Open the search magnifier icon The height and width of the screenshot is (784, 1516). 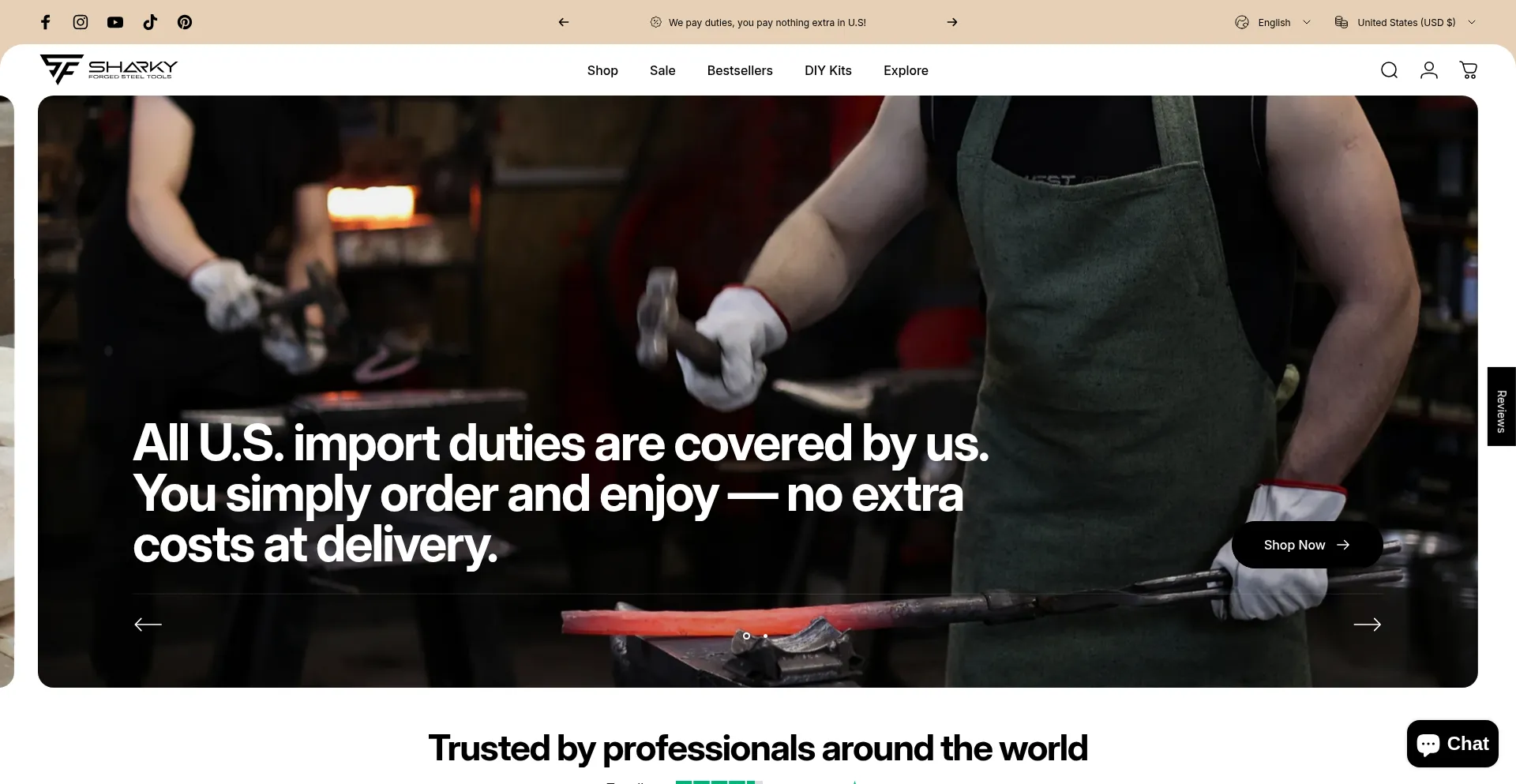coord(1390,70)
